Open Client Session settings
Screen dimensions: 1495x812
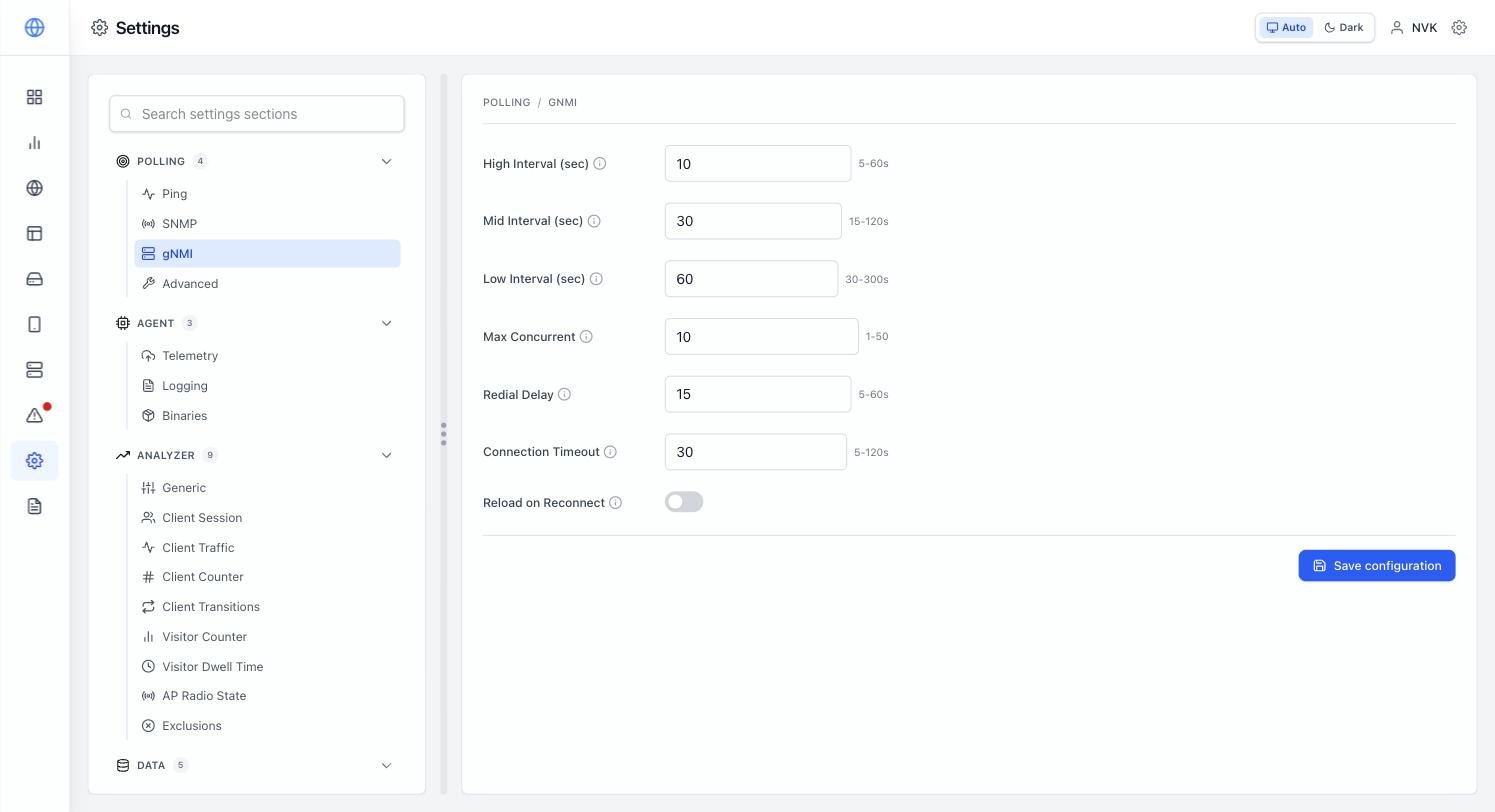(x=267, y=518)
